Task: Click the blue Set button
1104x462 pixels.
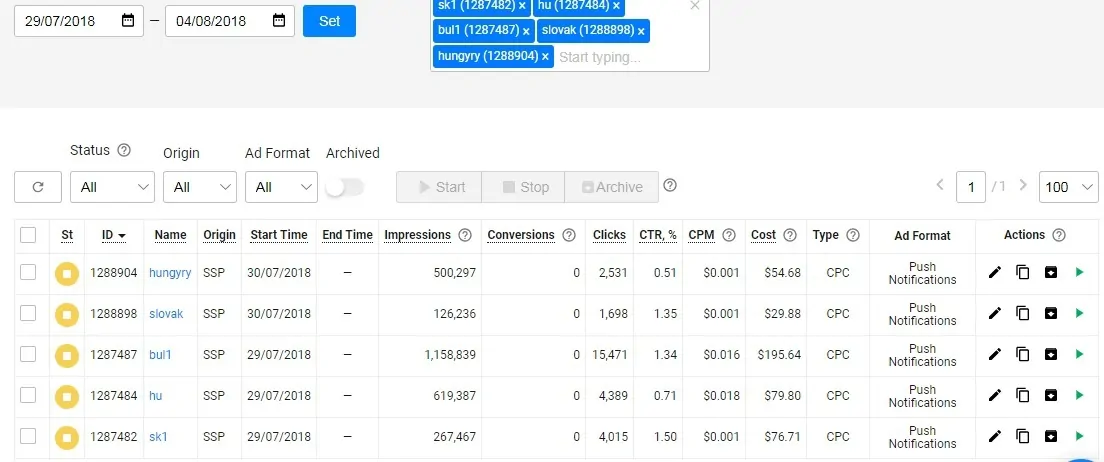Action: pos(329,21)
